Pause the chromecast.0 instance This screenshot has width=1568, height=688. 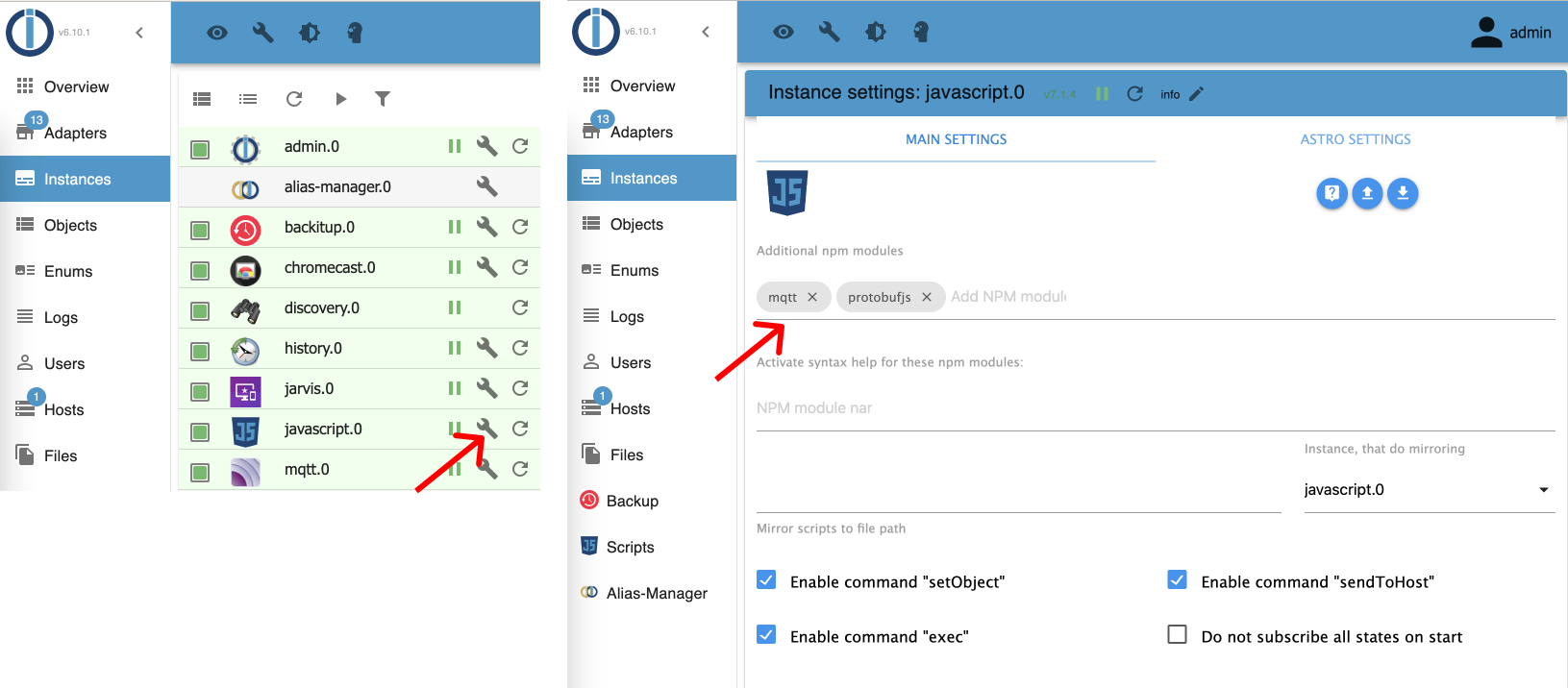click(455, 267)
